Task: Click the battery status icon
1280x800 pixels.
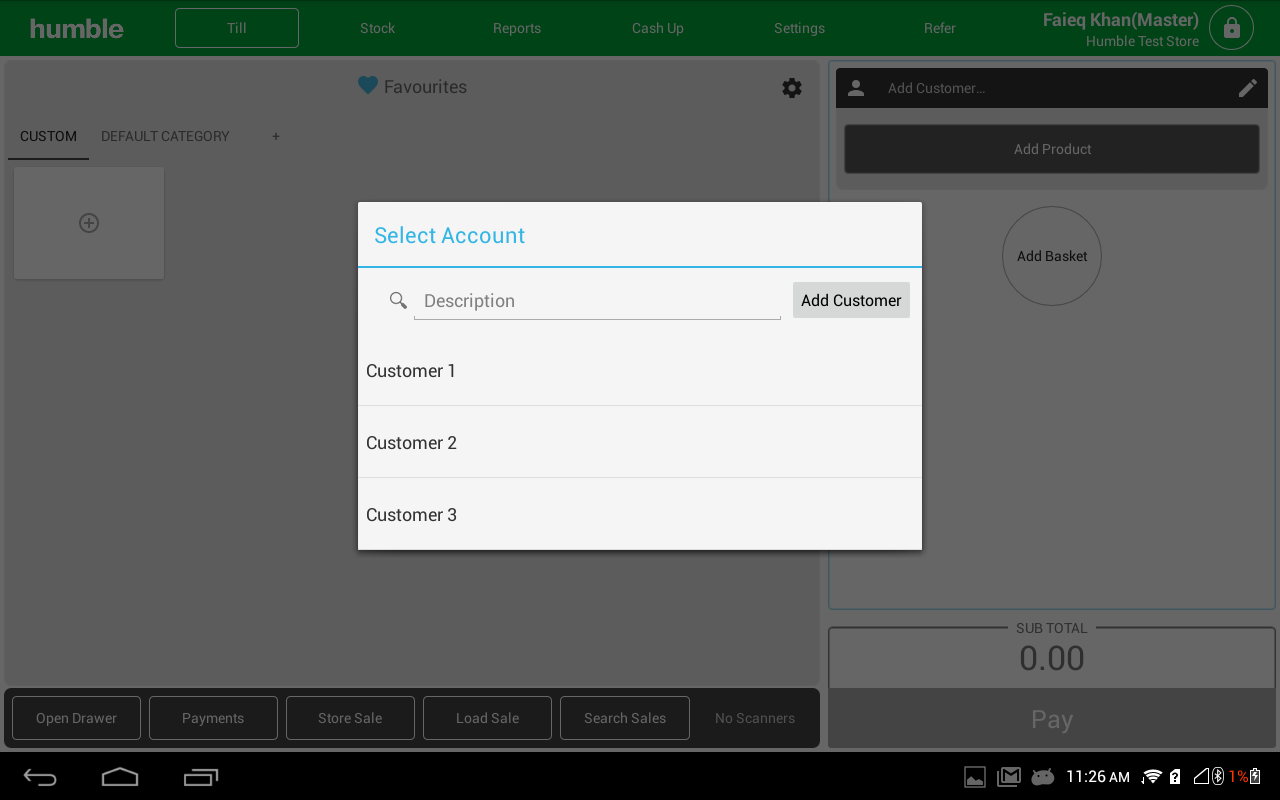Action: coord(1255,777)
